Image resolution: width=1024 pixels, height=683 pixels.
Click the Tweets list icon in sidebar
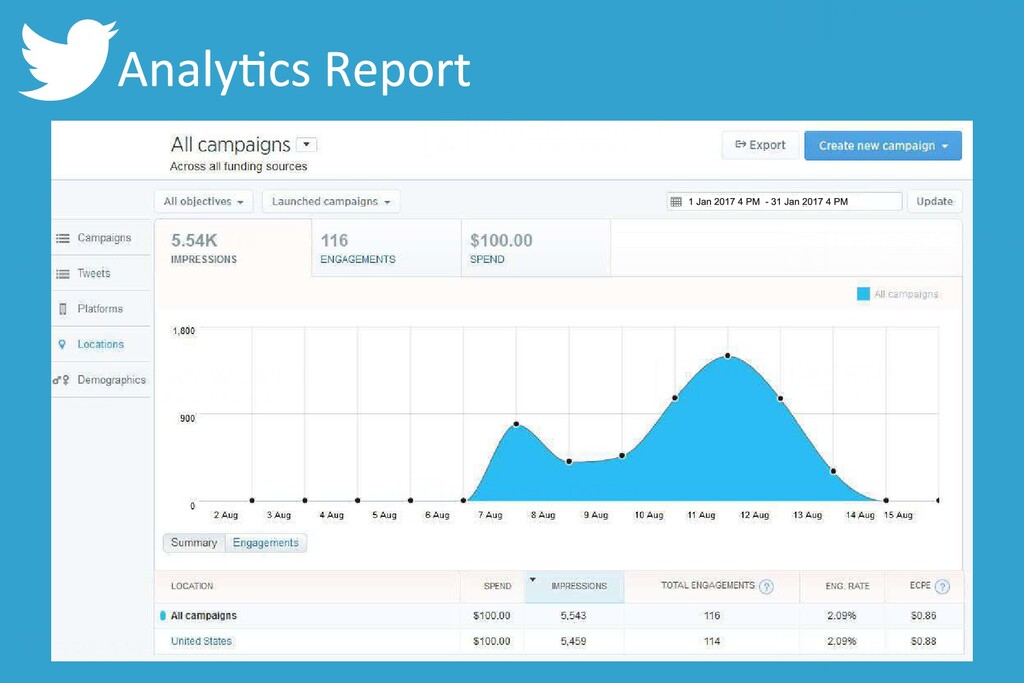(x=63, y=274)
